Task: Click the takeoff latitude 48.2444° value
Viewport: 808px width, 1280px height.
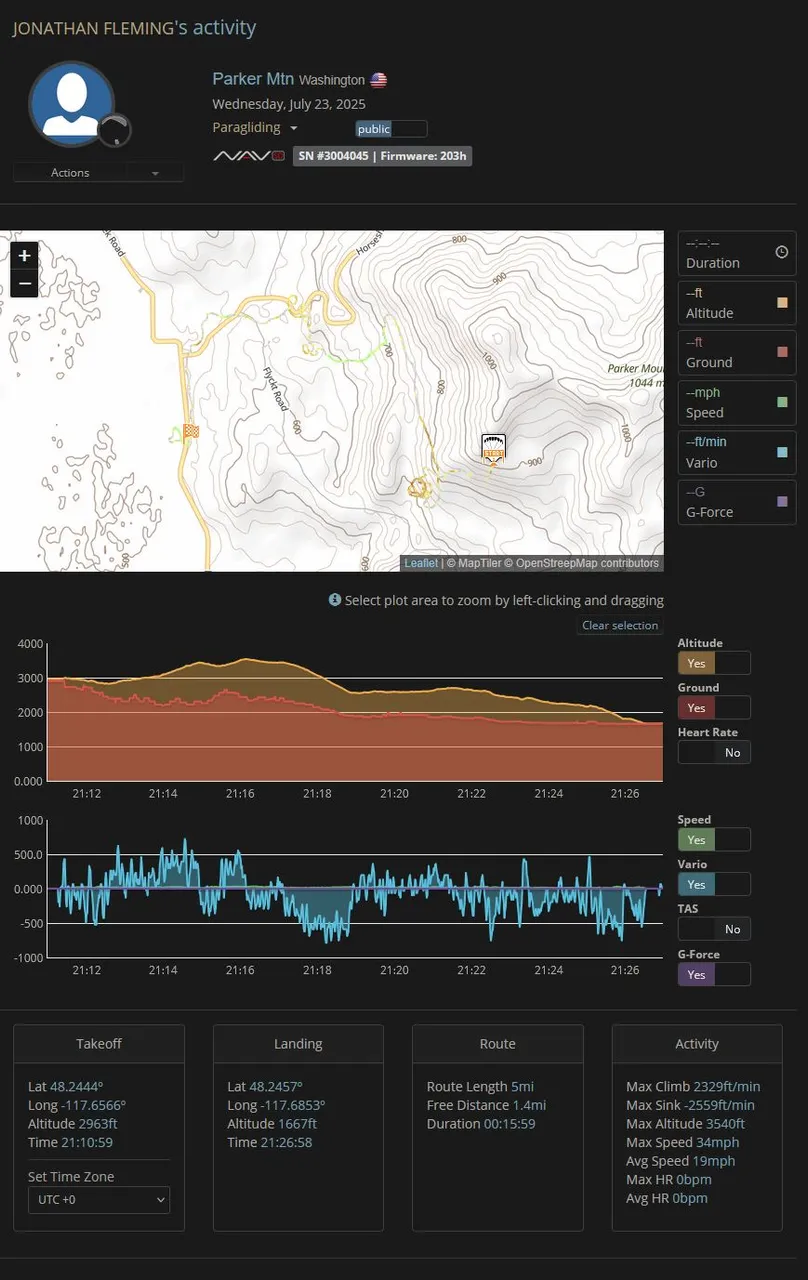Action: click(77, 1086)
